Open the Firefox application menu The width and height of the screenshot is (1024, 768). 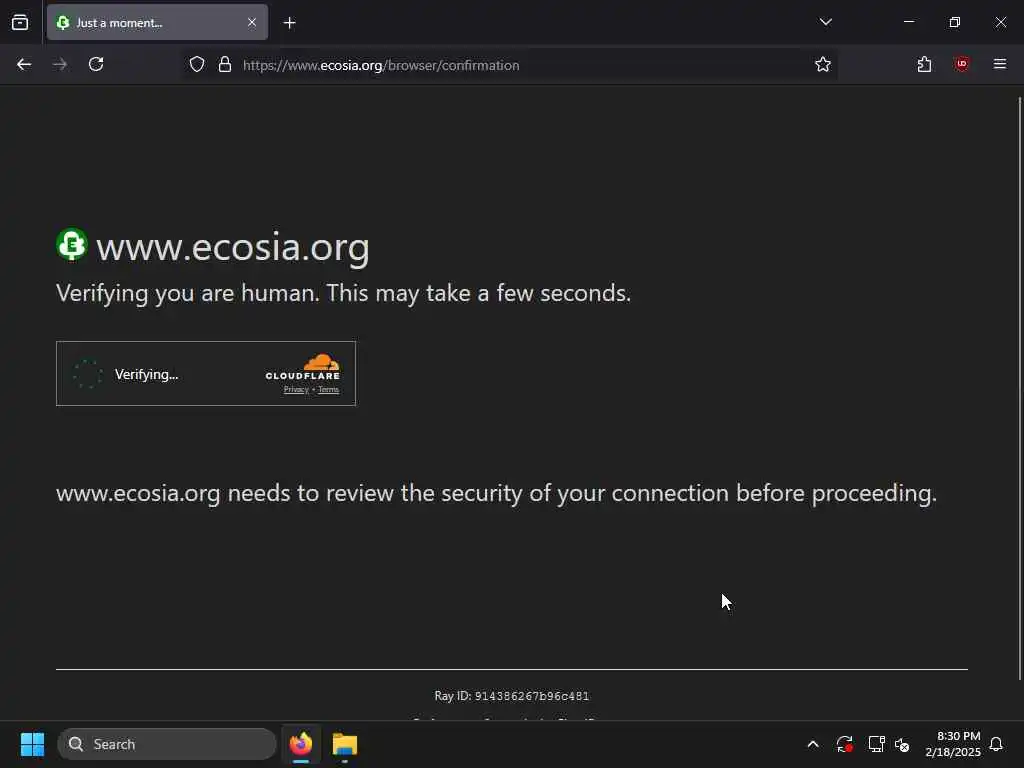click(1000, 64)
